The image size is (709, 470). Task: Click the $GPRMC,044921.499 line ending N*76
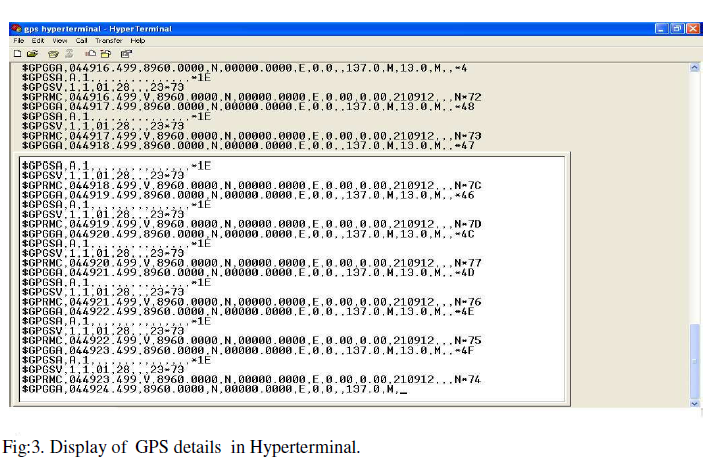point(251,302)
